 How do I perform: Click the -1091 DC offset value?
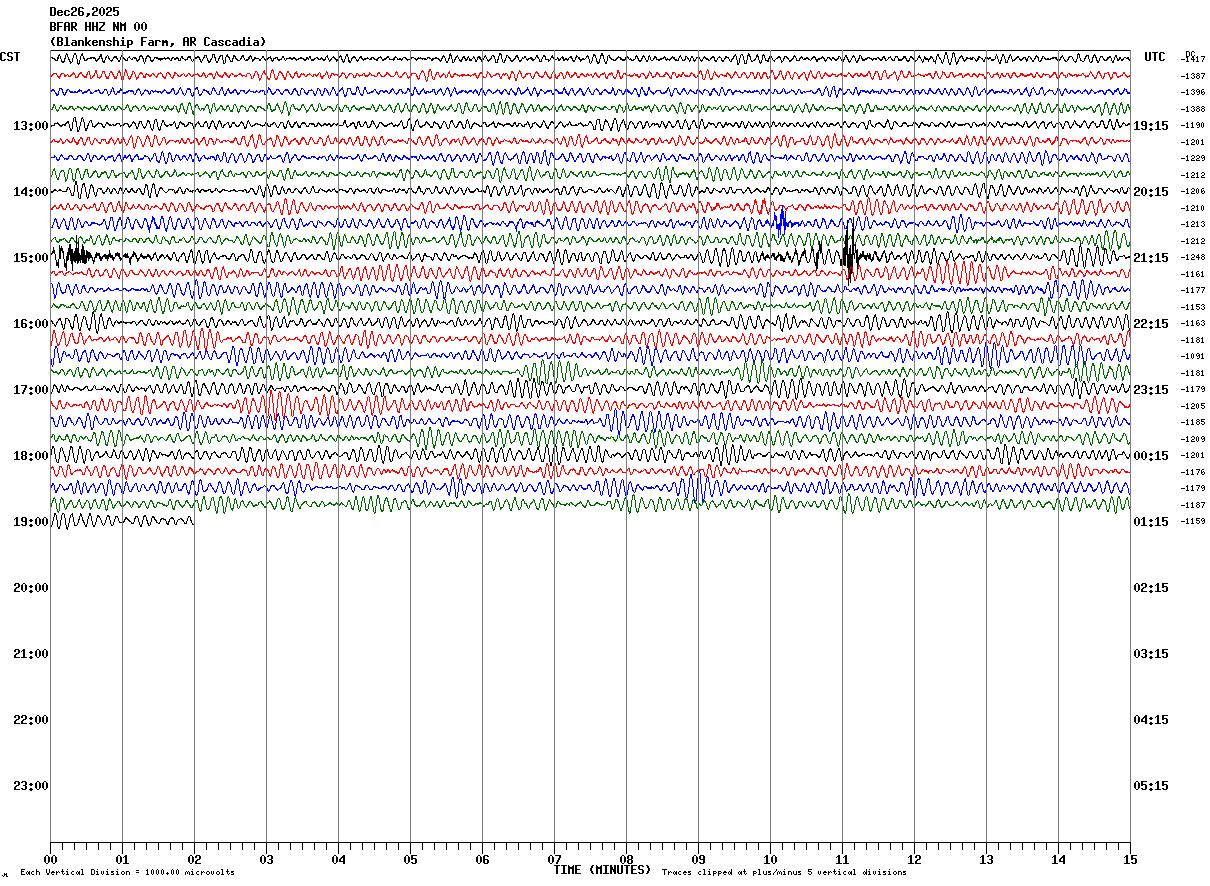pos(1193,357)
